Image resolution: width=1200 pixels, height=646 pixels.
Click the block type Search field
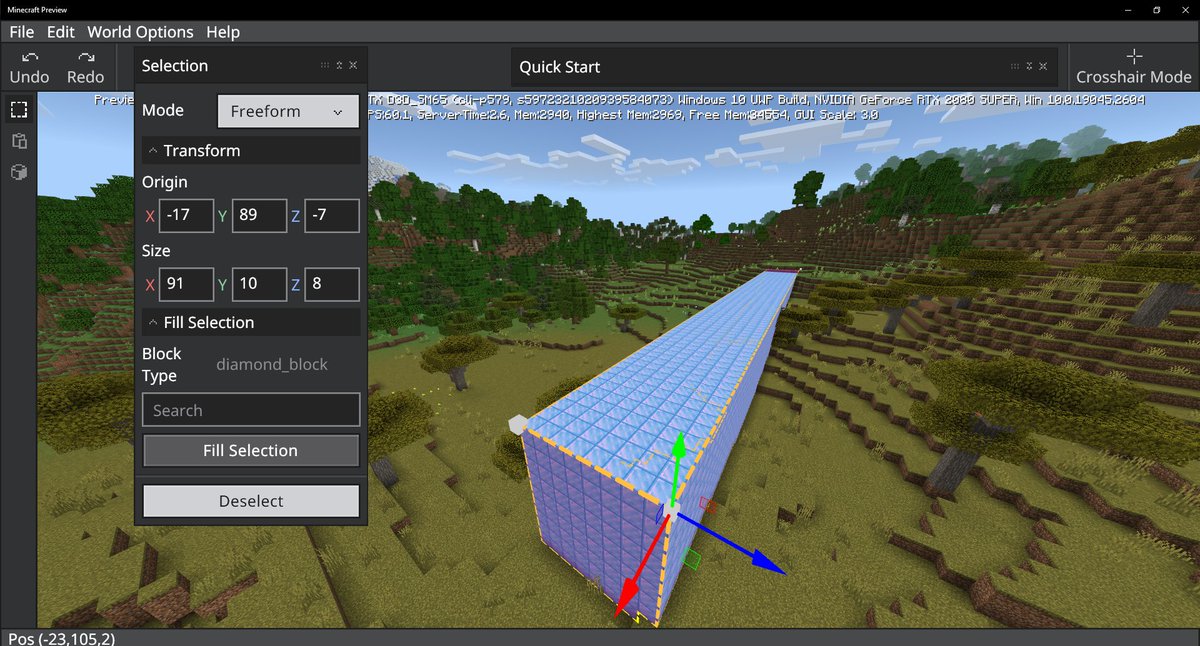[251, 410]
